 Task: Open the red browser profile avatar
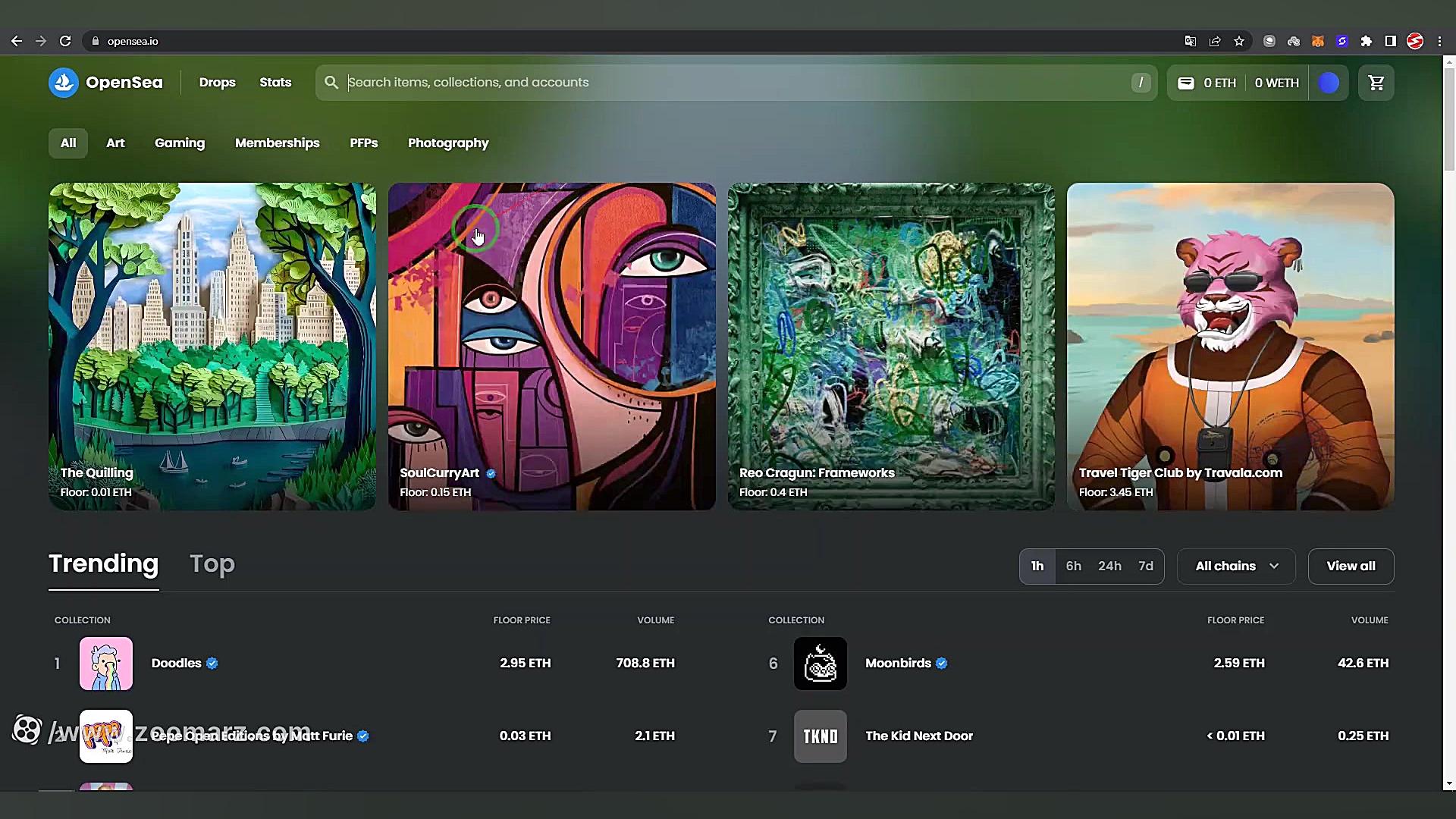[1415, 41]
